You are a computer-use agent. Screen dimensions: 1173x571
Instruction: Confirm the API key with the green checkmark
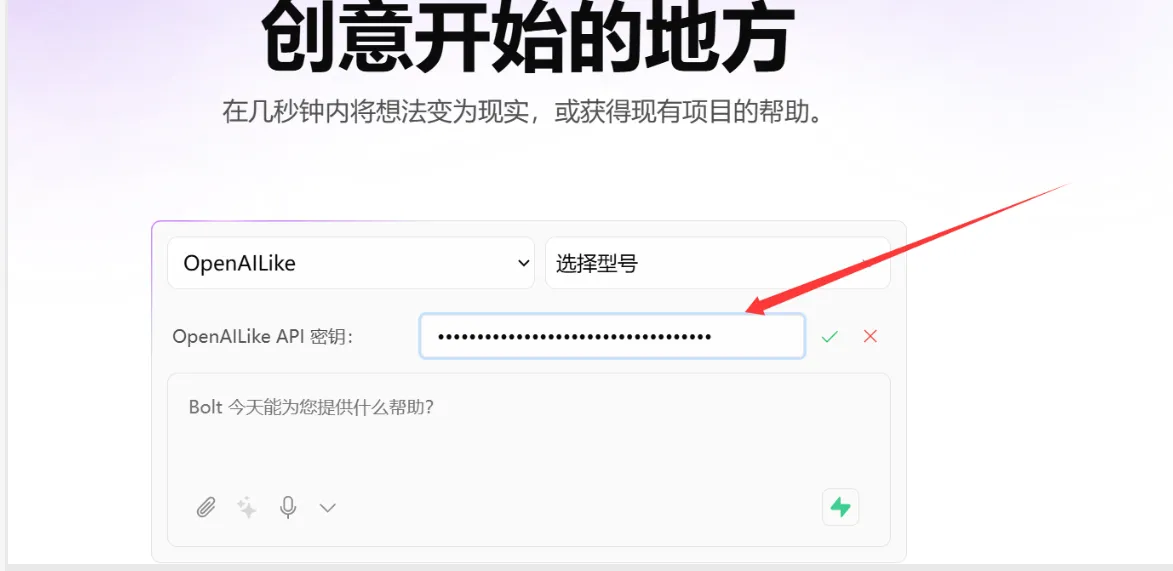(830, 337)
